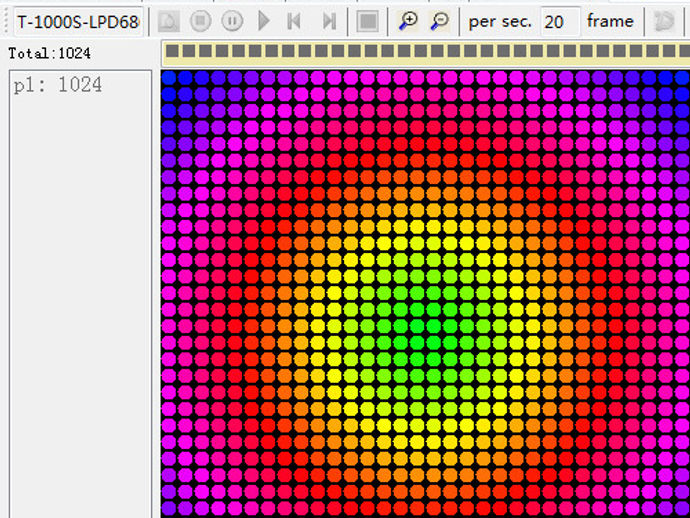Click the greyed-out icon right of frame label
This screenshot has width=690, height=518.
664,21
